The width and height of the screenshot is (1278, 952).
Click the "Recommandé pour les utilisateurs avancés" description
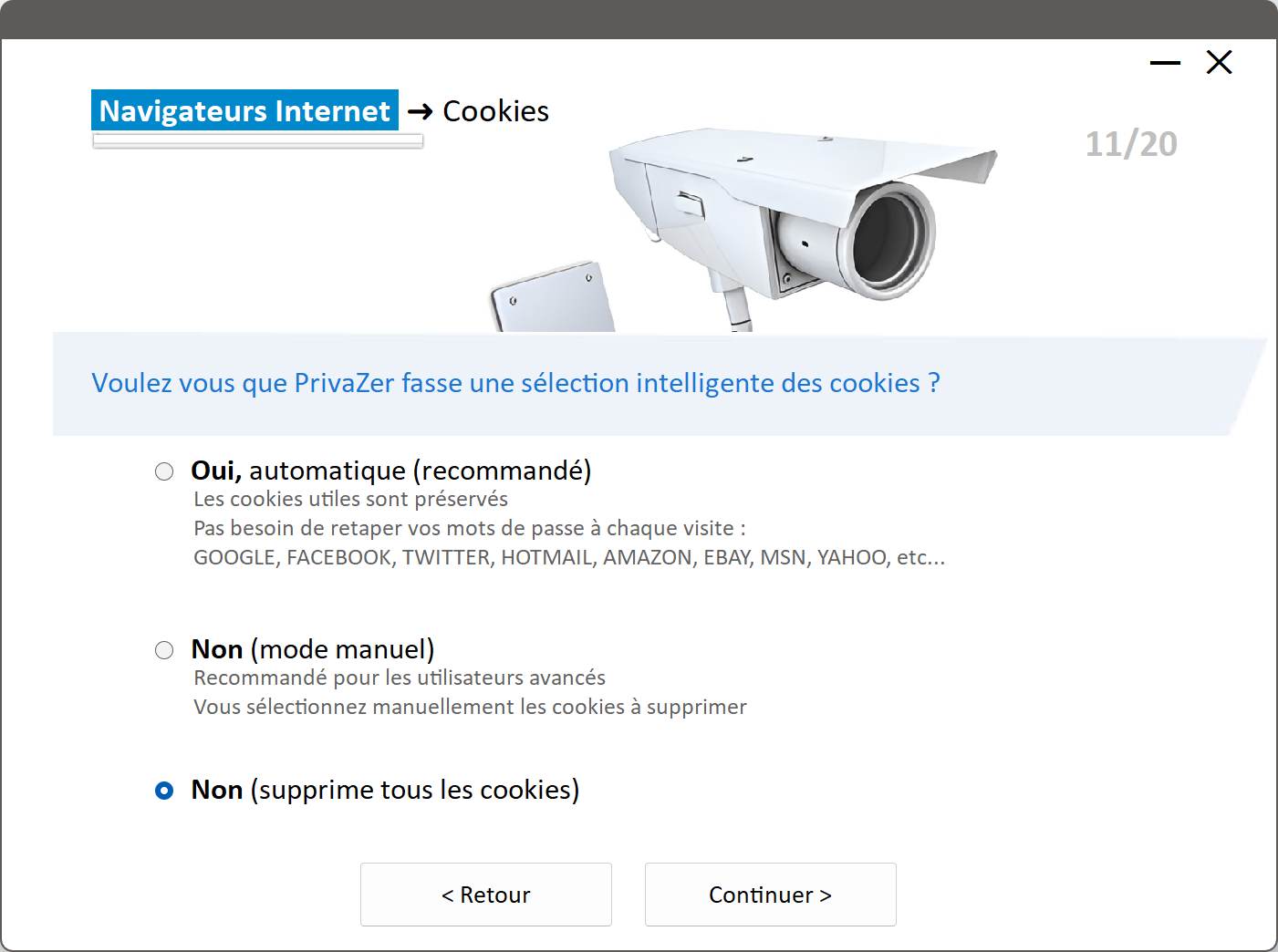click(x=400, y=678)
